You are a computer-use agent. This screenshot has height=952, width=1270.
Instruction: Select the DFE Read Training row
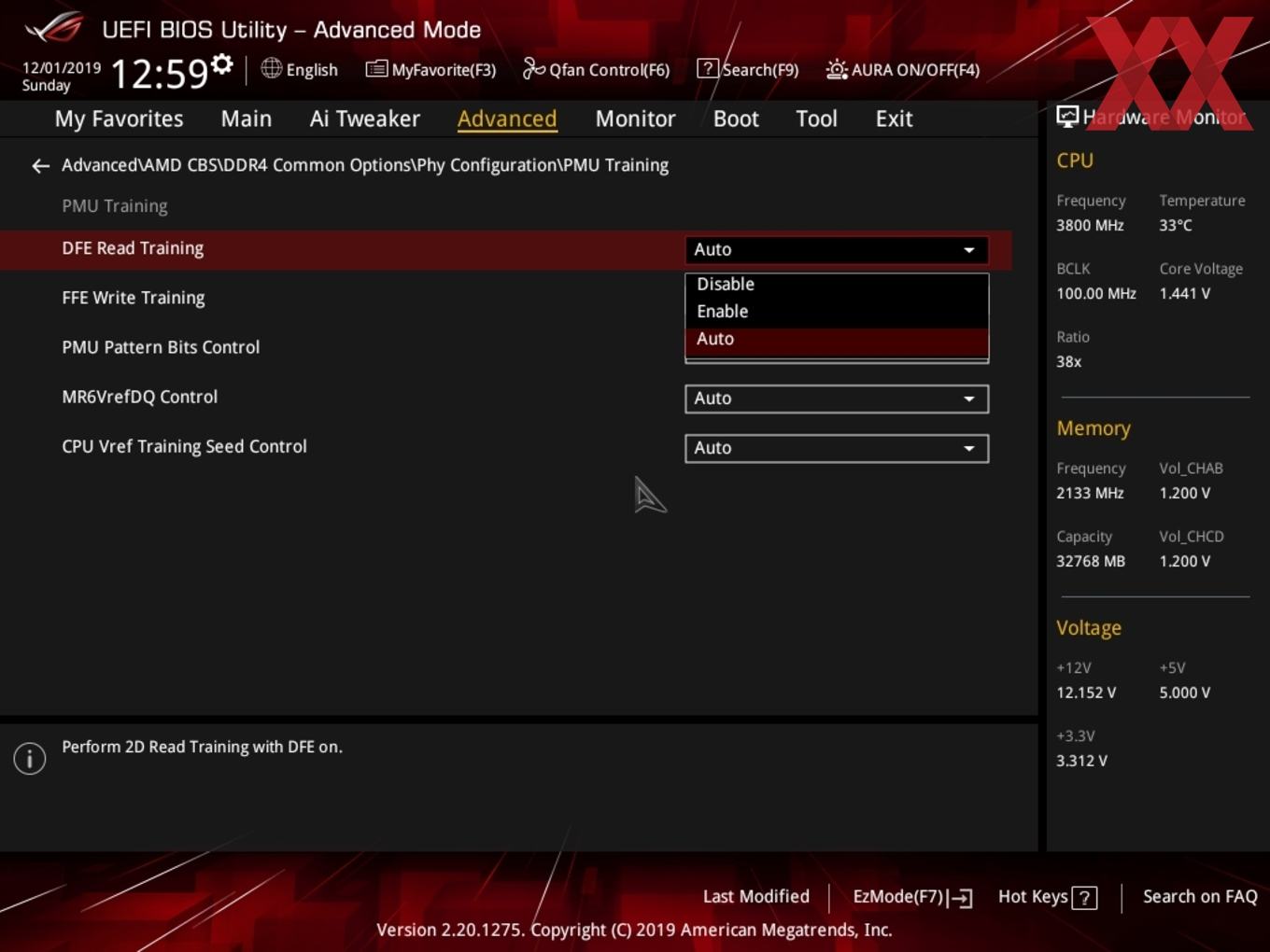tap(504, 250)
